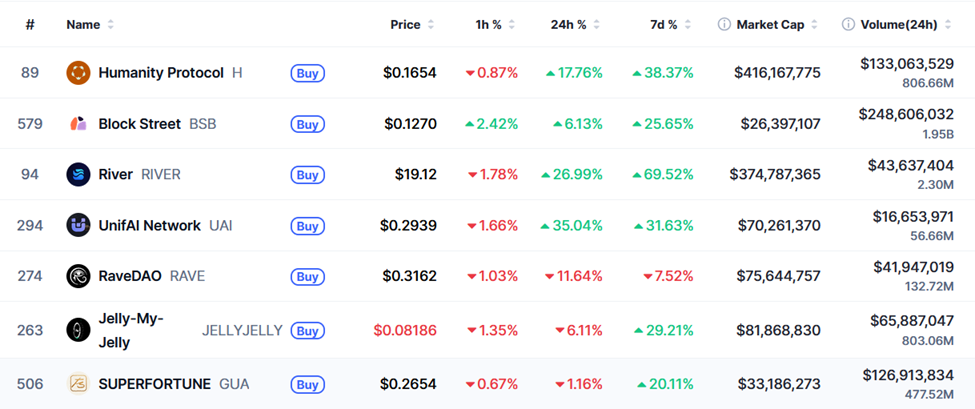Click the Jelly-My-Jelly coin logo
Image resolution: width=975 pixels, height=409 pixels.
(x=78, y=329)
